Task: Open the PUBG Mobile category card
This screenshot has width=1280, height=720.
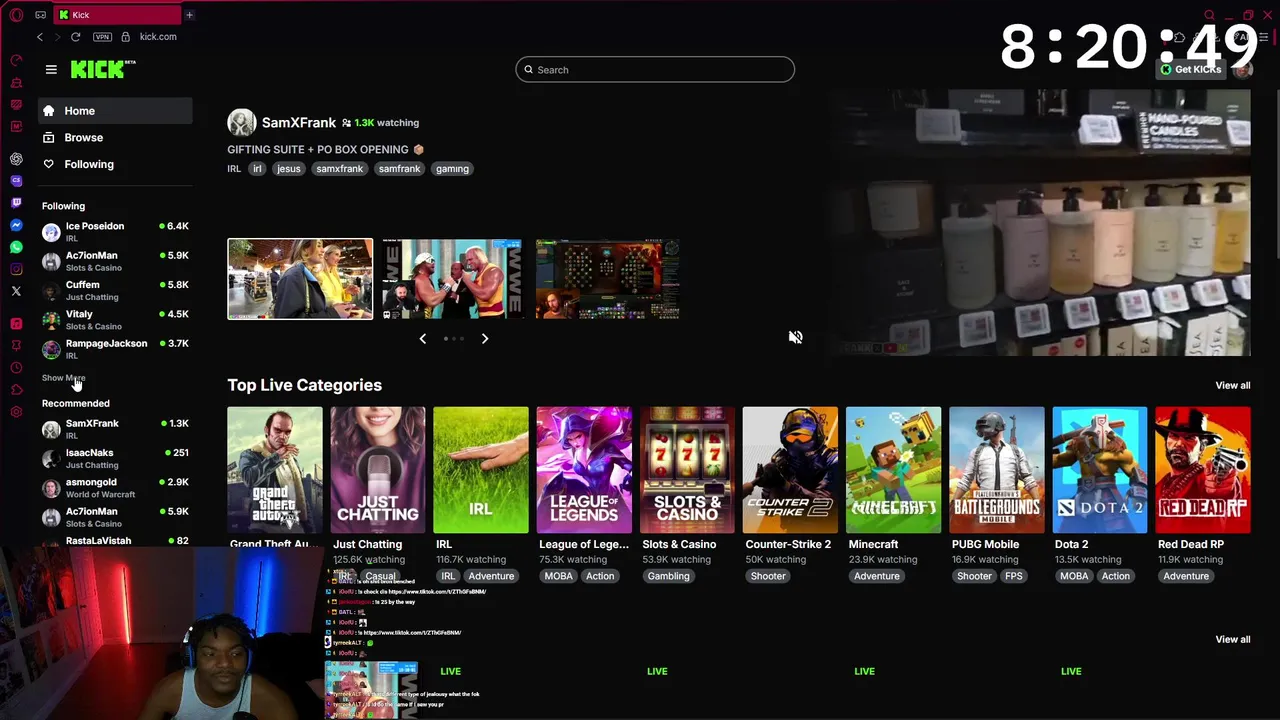Action: click(997, 470)
